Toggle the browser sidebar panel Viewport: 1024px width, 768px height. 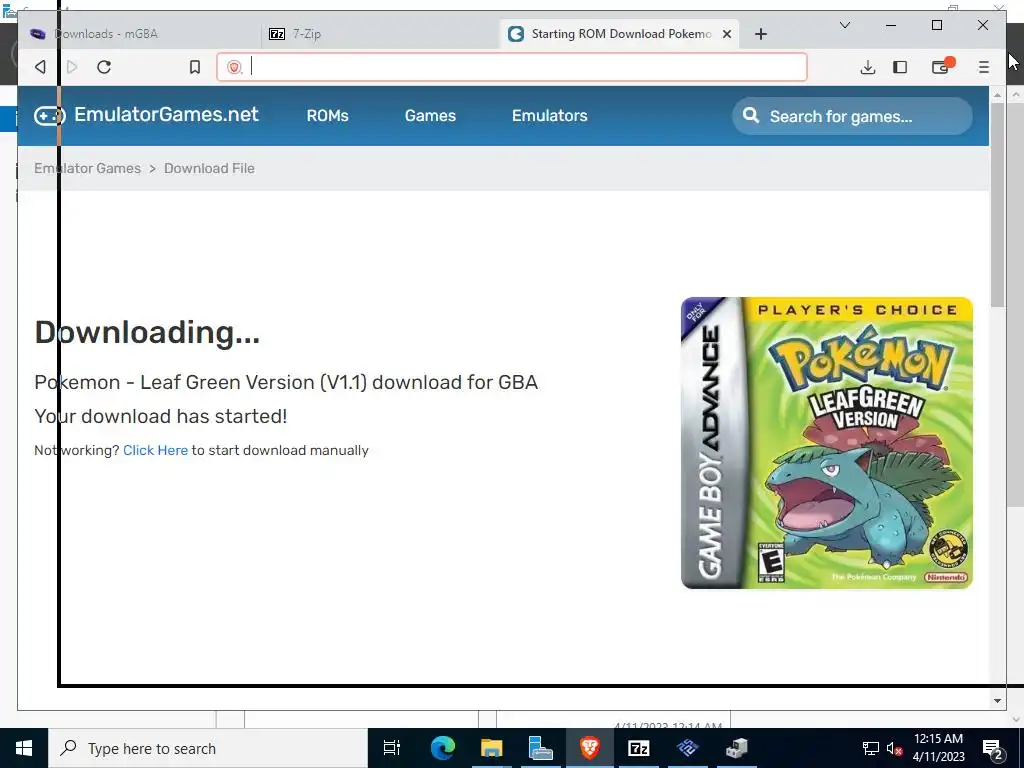tap(900, 67)
